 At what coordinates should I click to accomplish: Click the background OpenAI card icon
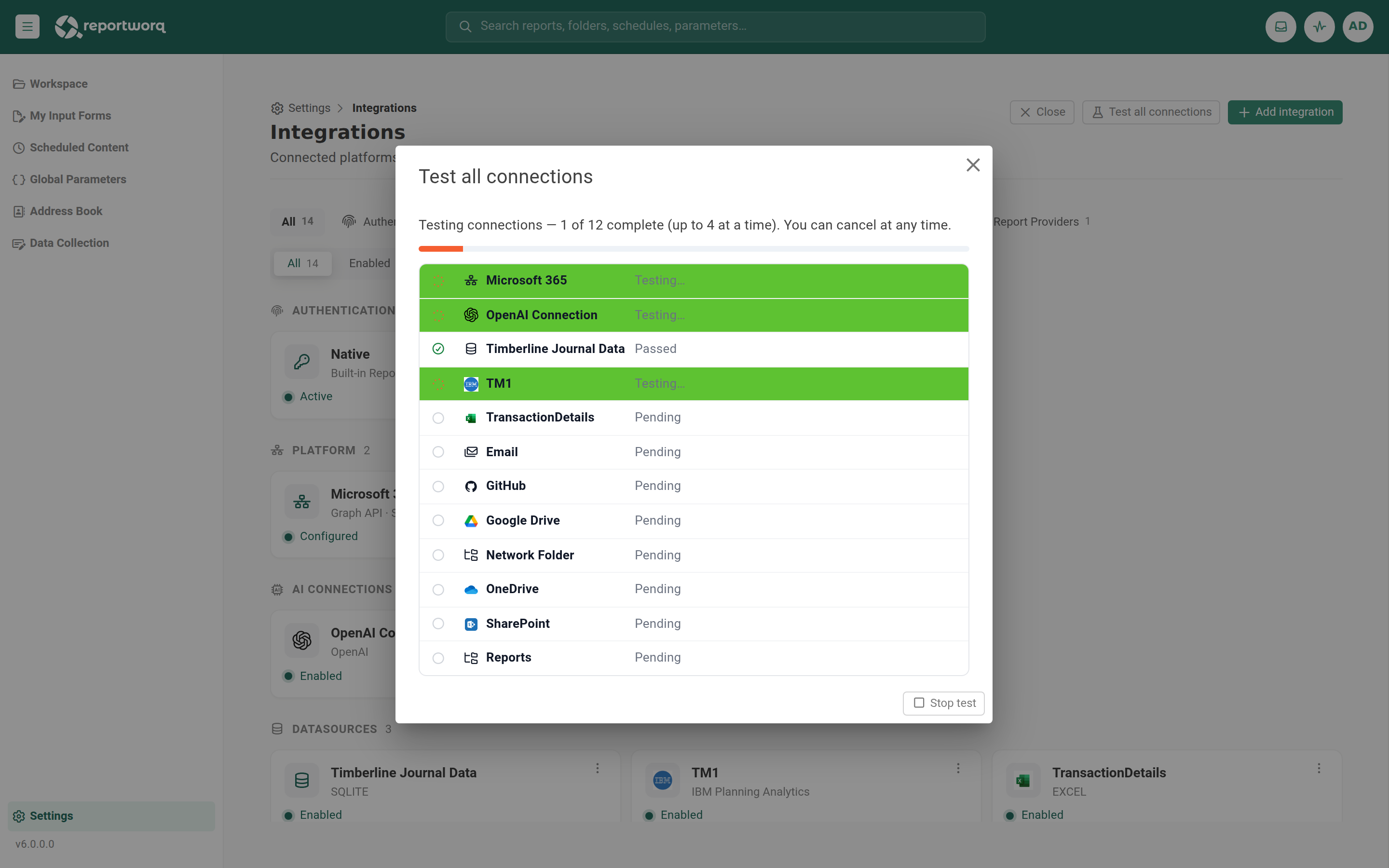[x=302, y=640]
